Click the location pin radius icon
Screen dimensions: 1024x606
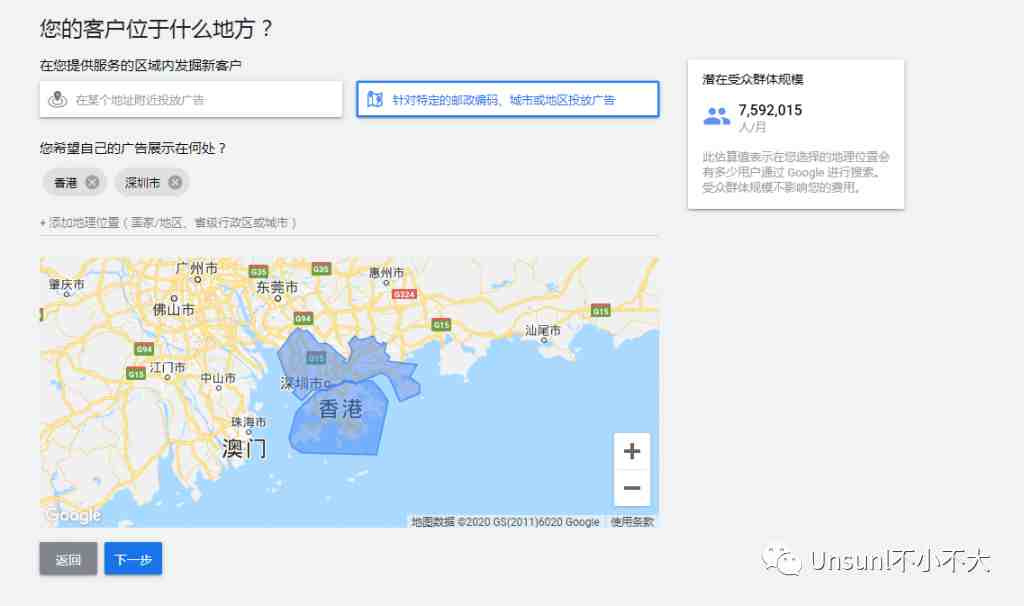[57, 100]
